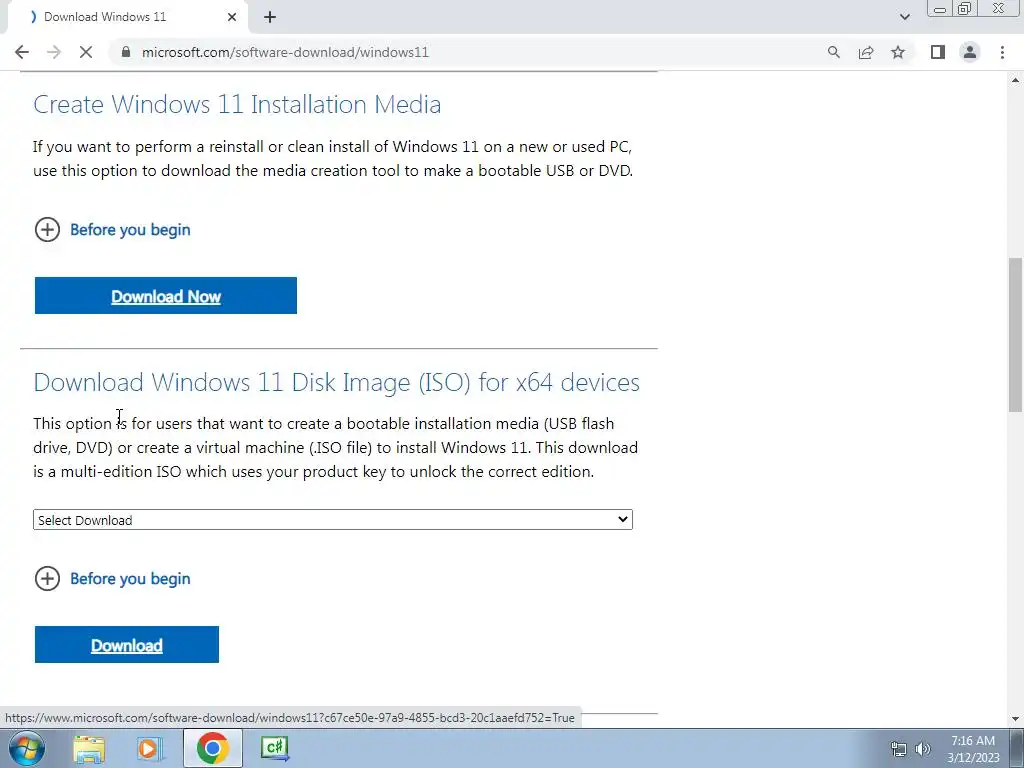Viewport: 1024px width, 768px height.
Task: Open the Chrome side panel
Action: 938,52
